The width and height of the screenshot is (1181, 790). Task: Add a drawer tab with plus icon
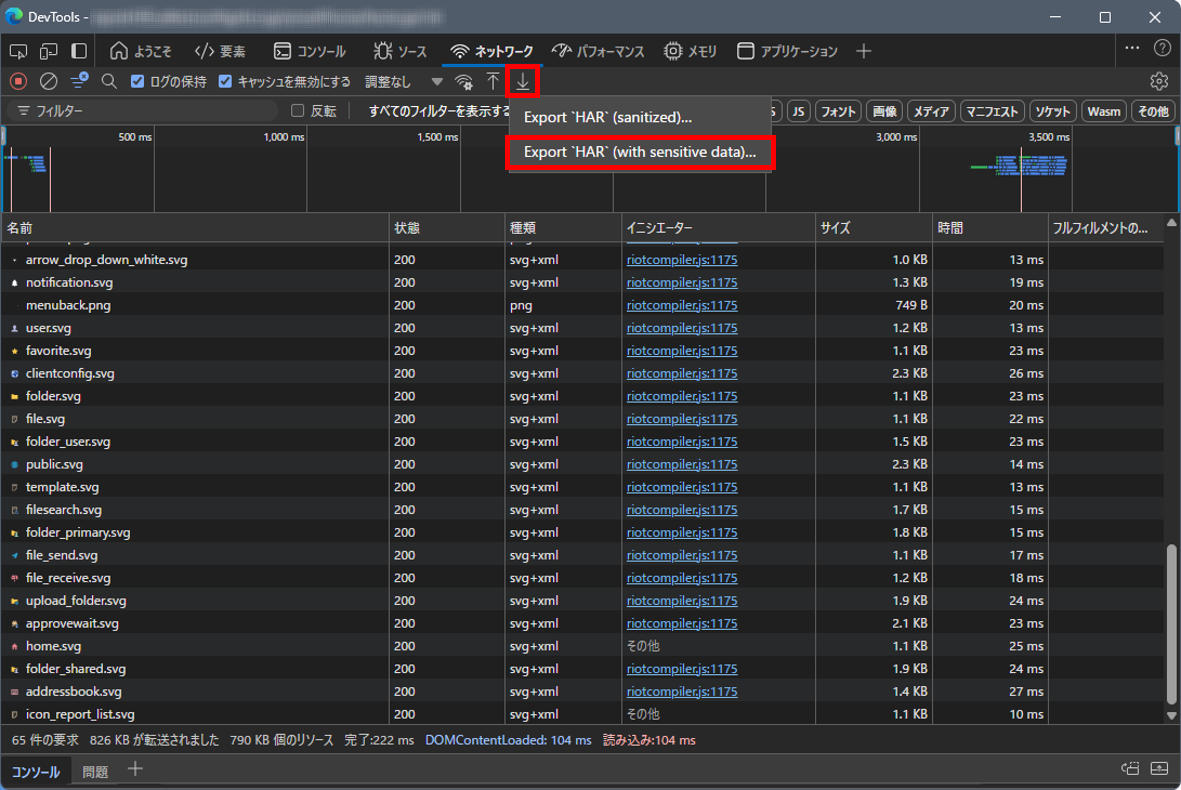point(135,769)
